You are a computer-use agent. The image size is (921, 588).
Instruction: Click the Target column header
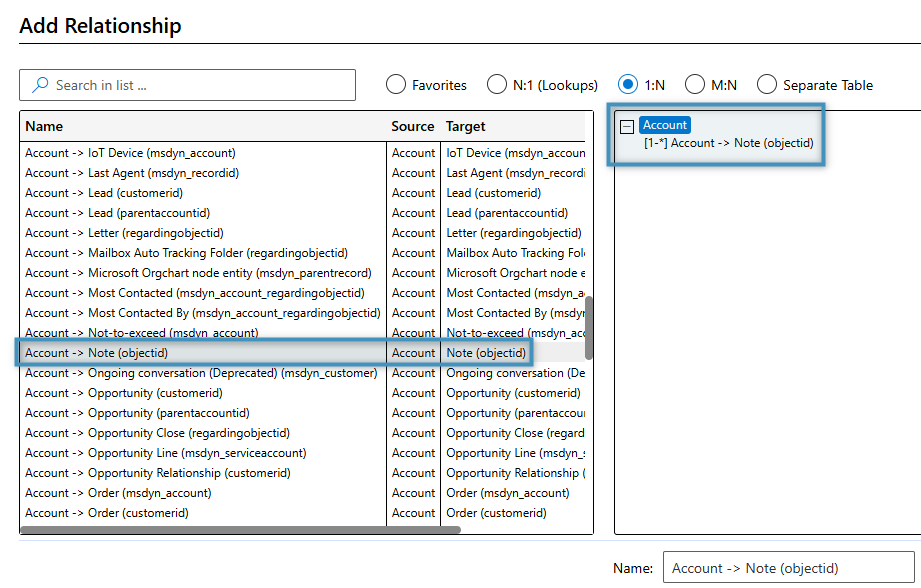465,127
